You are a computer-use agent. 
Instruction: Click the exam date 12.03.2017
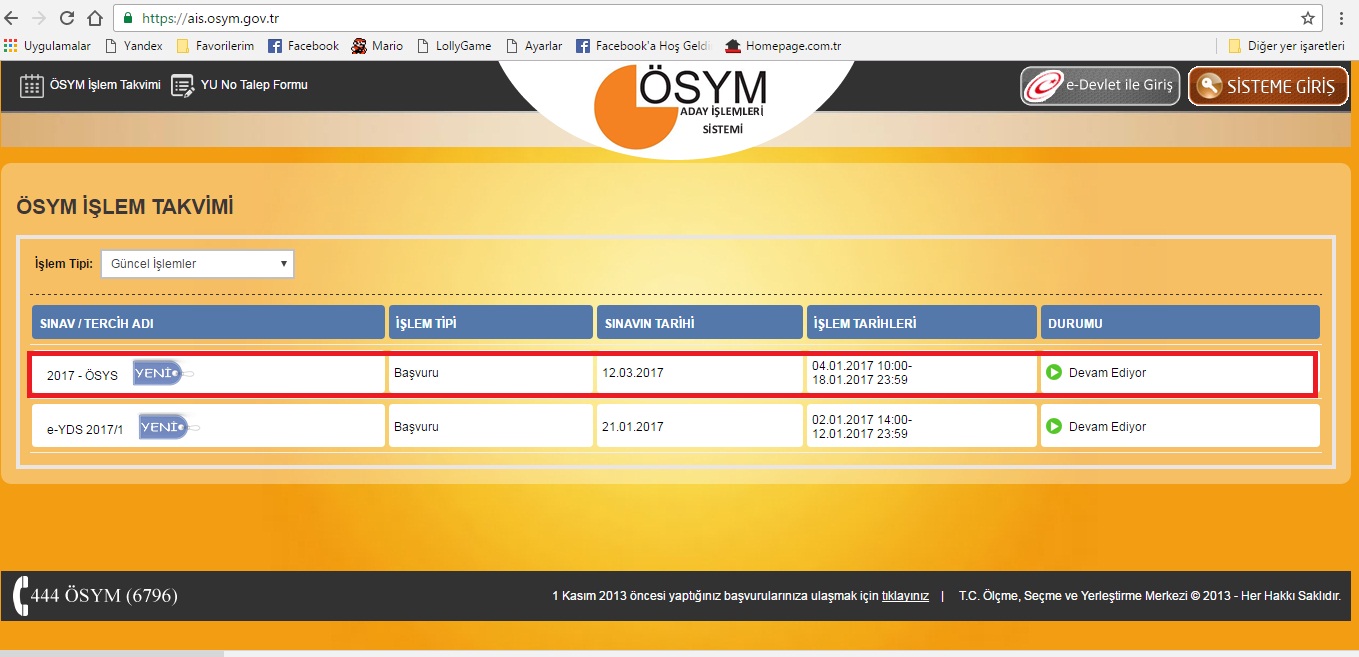click(x=633, y=373)
